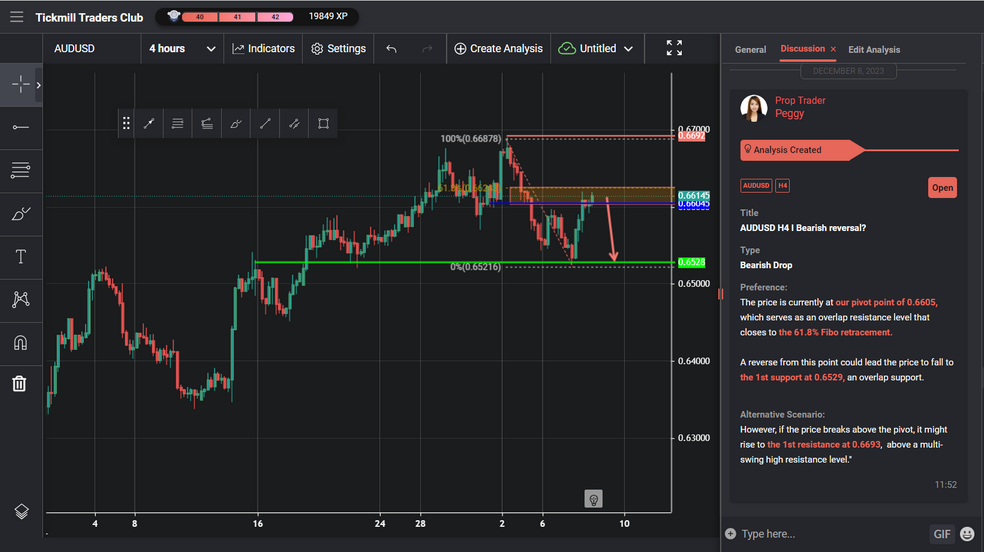Click the 100%(0.66878) Fibonacci label
Viewport: 984px width, 552px height.
click(x=471, y=139)
